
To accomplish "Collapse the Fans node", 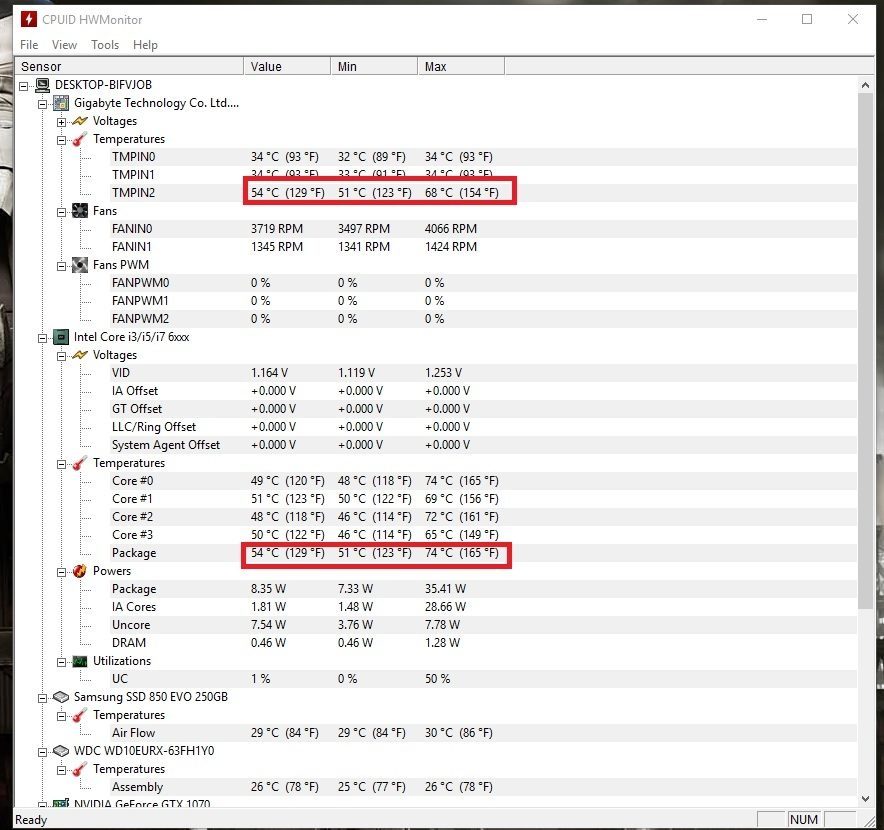I will click(61, 212).
